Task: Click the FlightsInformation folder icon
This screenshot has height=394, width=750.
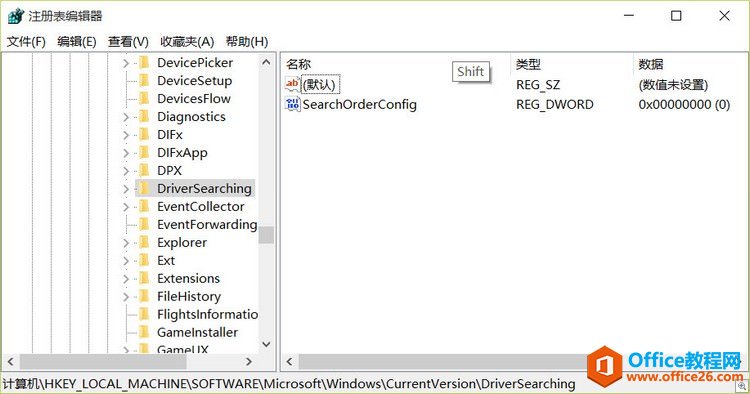Action: pyautogui.click(x=144, y=314)
